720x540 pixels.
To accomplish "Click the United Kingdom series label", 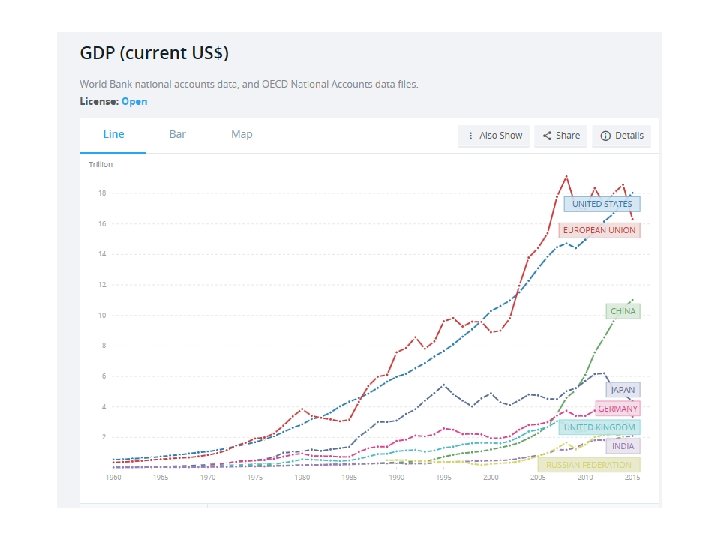I will pyautogui.click(x=599, y=427).
